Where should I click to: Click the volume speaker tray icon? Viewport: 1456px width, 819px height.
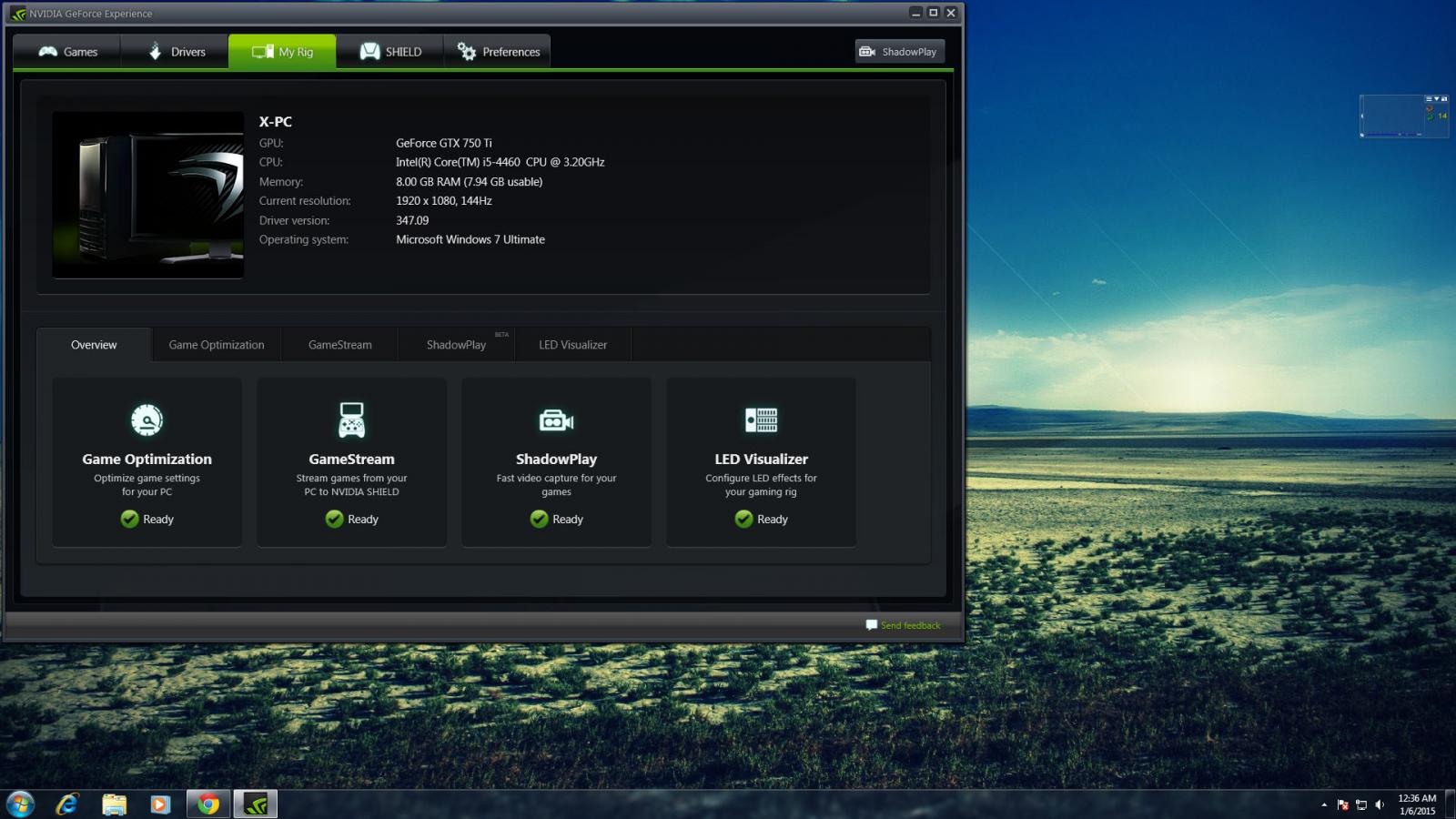point(1380,804)
